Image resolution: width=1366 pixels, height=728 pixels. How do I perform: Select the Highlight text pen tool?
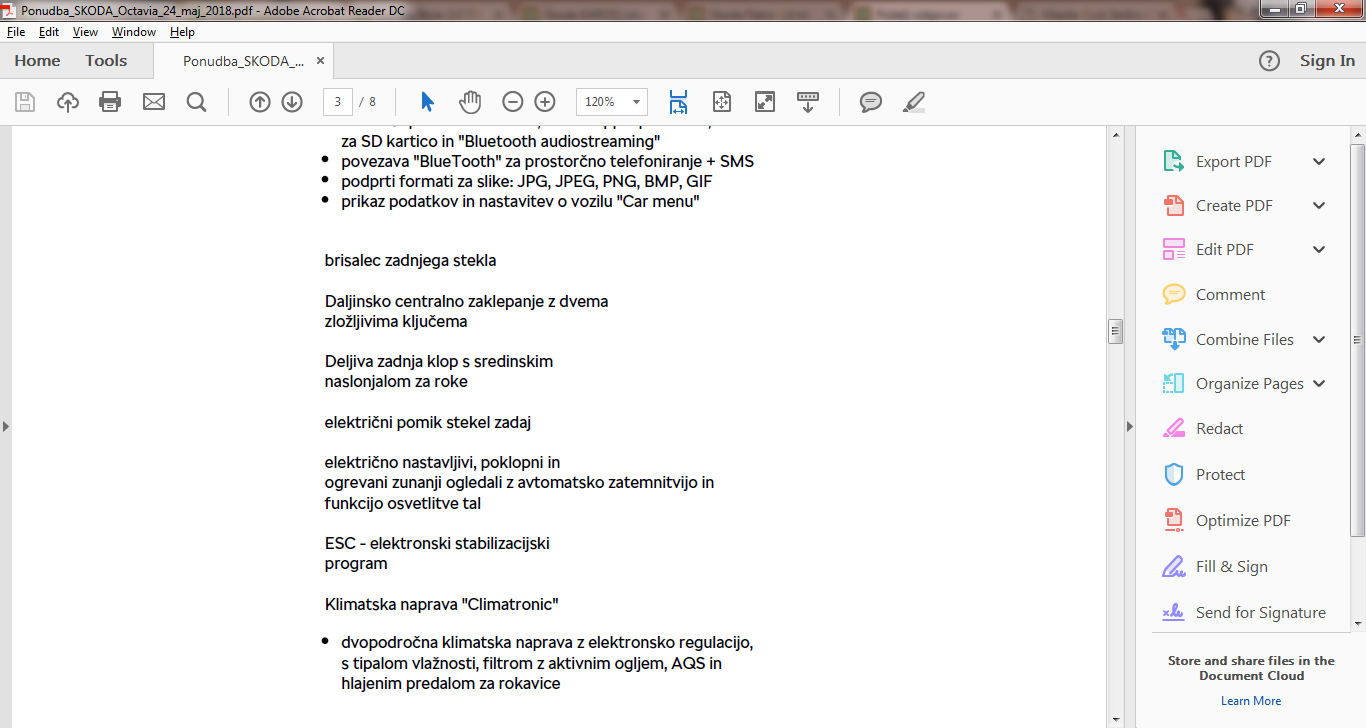(914, 101)
